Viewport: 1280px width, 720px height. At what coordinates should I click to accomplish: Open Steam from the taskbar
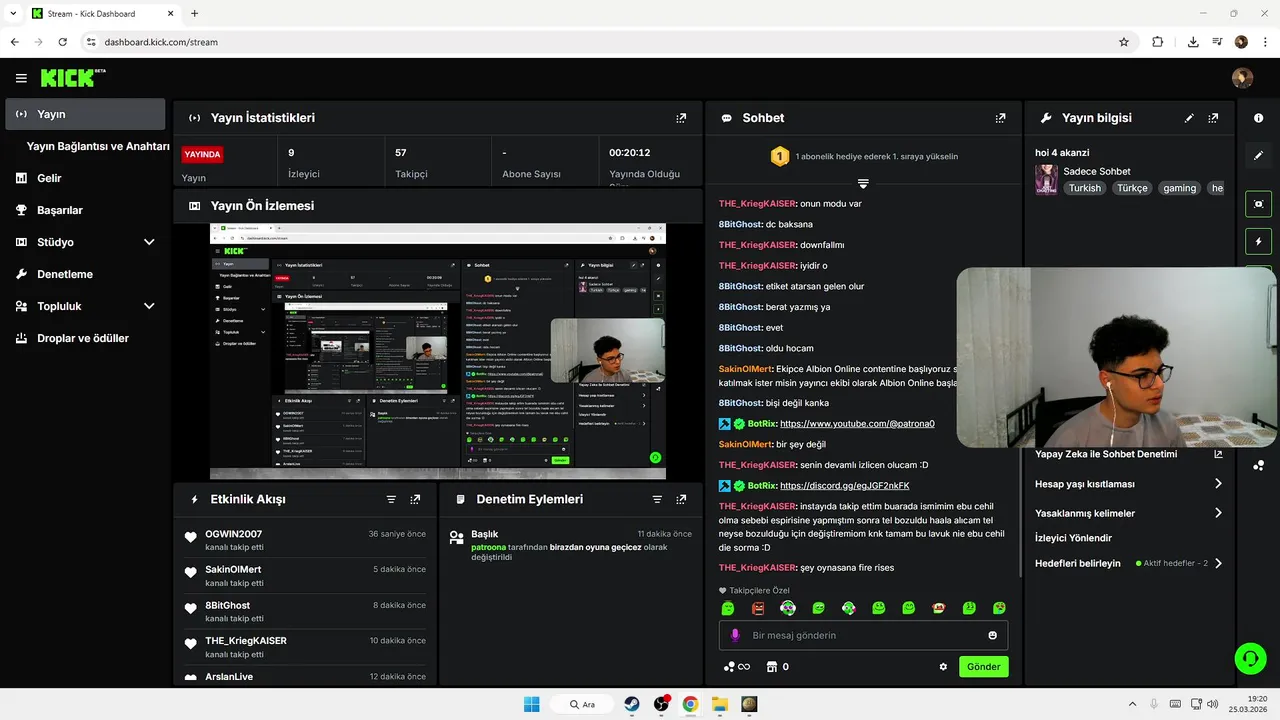point(632,704)
